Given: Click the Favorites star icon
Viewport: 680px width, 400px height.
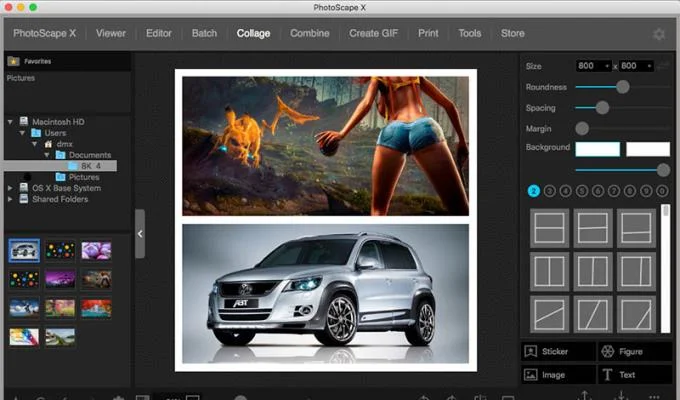Looking at the screenshot, I should coord(13,61).
